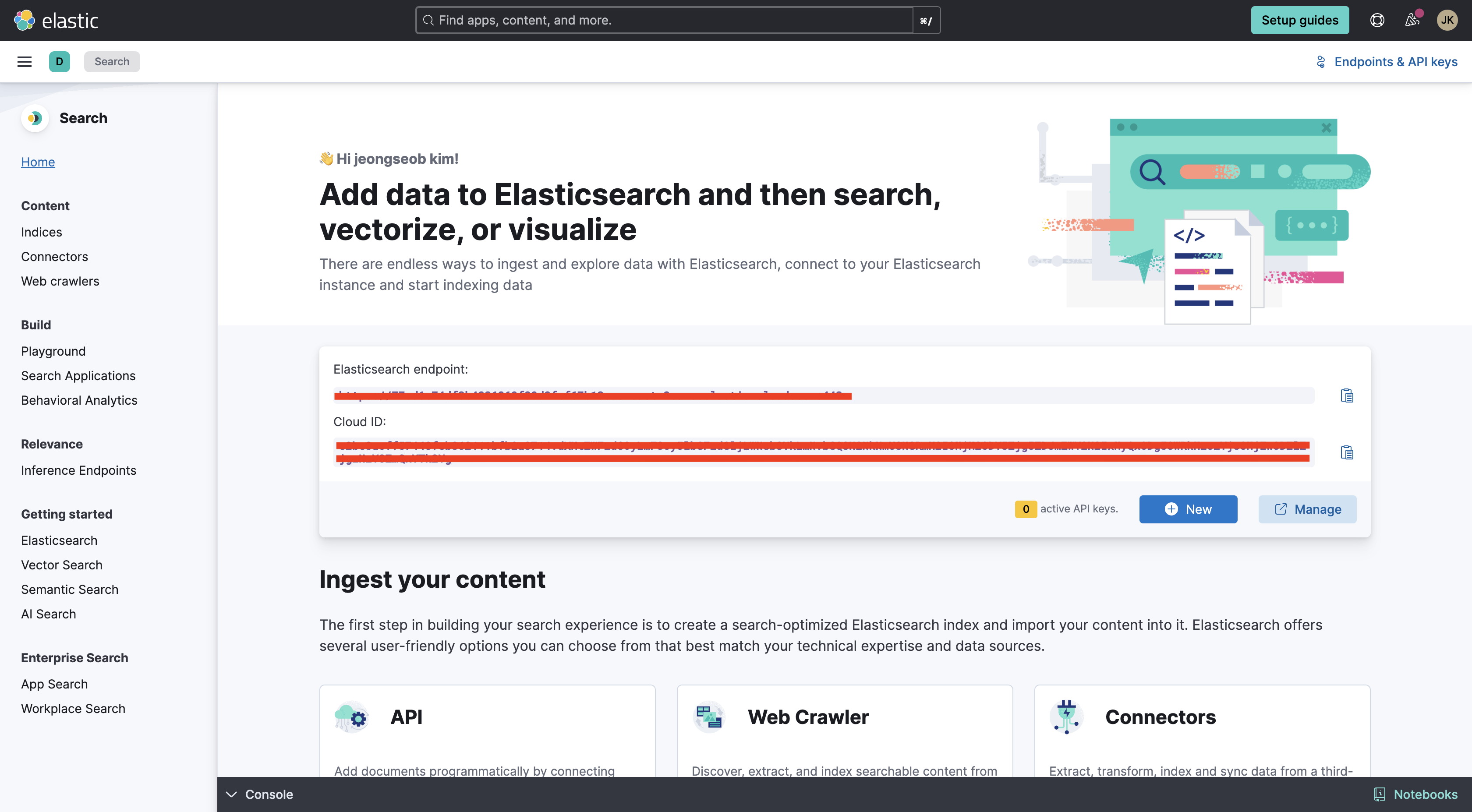The image size is (1472, 812).
Task: Expand the Console panel
Action: 259,794
